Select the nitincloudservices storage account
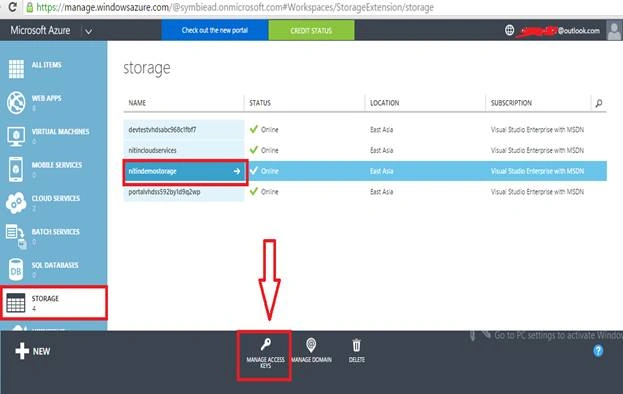Screen dimensions: 623x394 point(152,151)
